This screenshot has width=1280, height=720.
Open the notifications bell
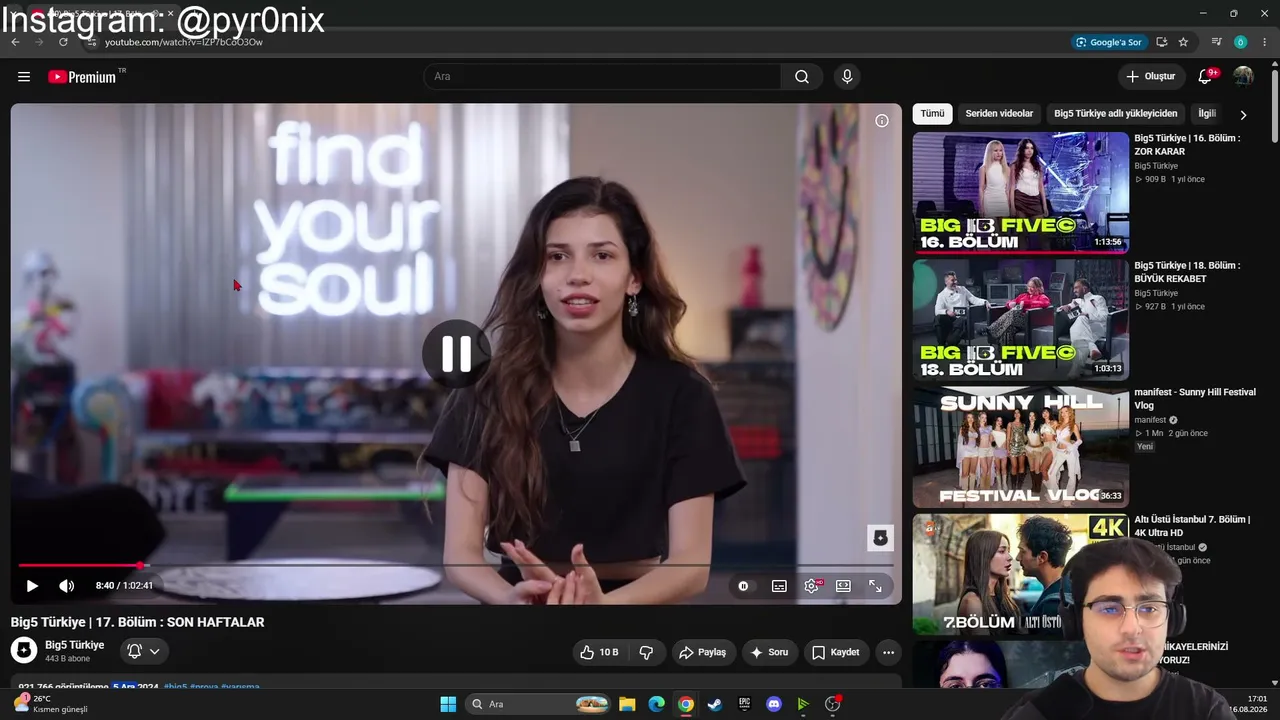(1205, 77)
